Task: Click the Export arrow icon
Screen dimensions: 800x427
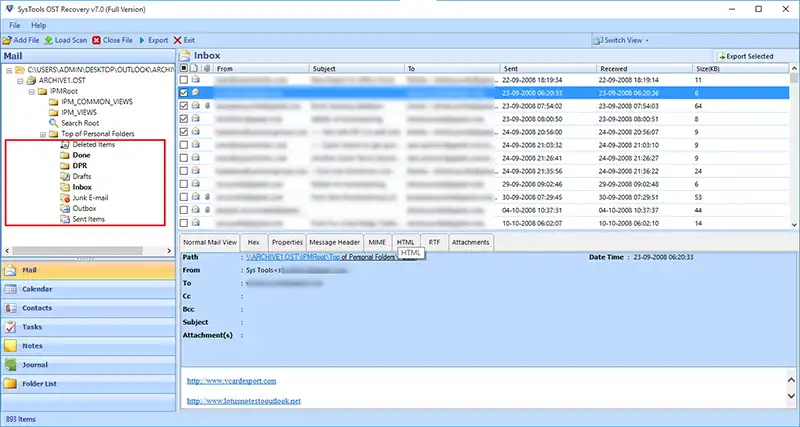Action: click(142, 40)
